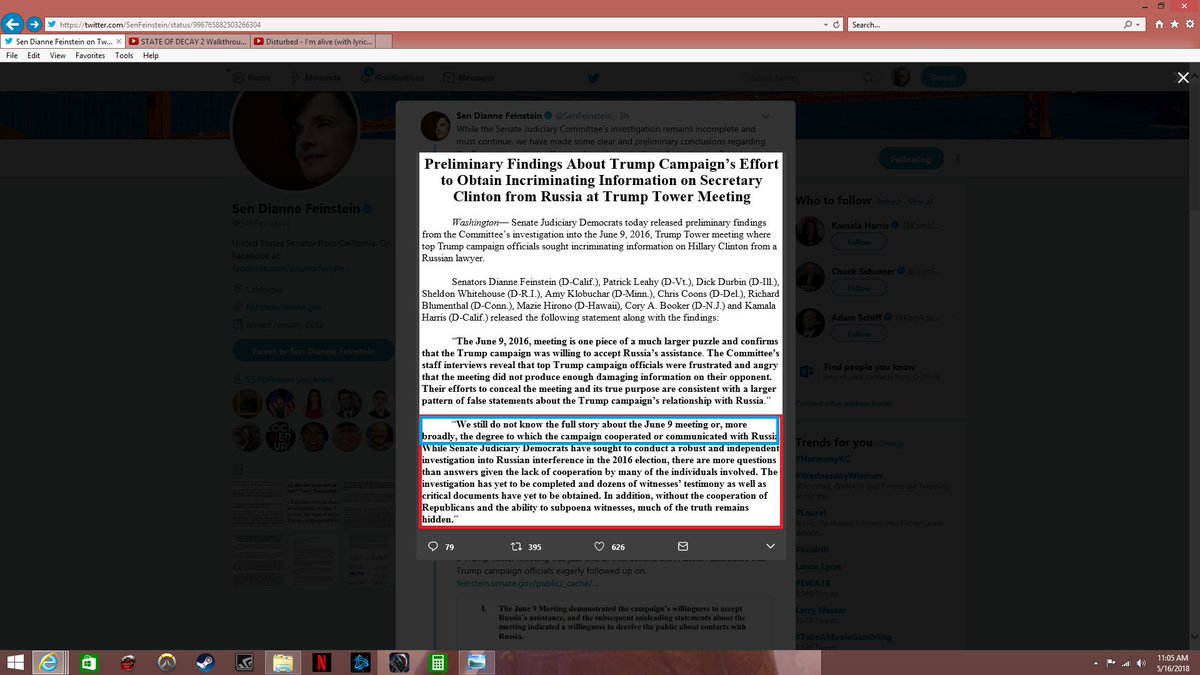This screenshot has width=1200, height=675.
Task: Switch to the STATE OF DECAY 2 Walkthrough tab
Action: [189, 41]
